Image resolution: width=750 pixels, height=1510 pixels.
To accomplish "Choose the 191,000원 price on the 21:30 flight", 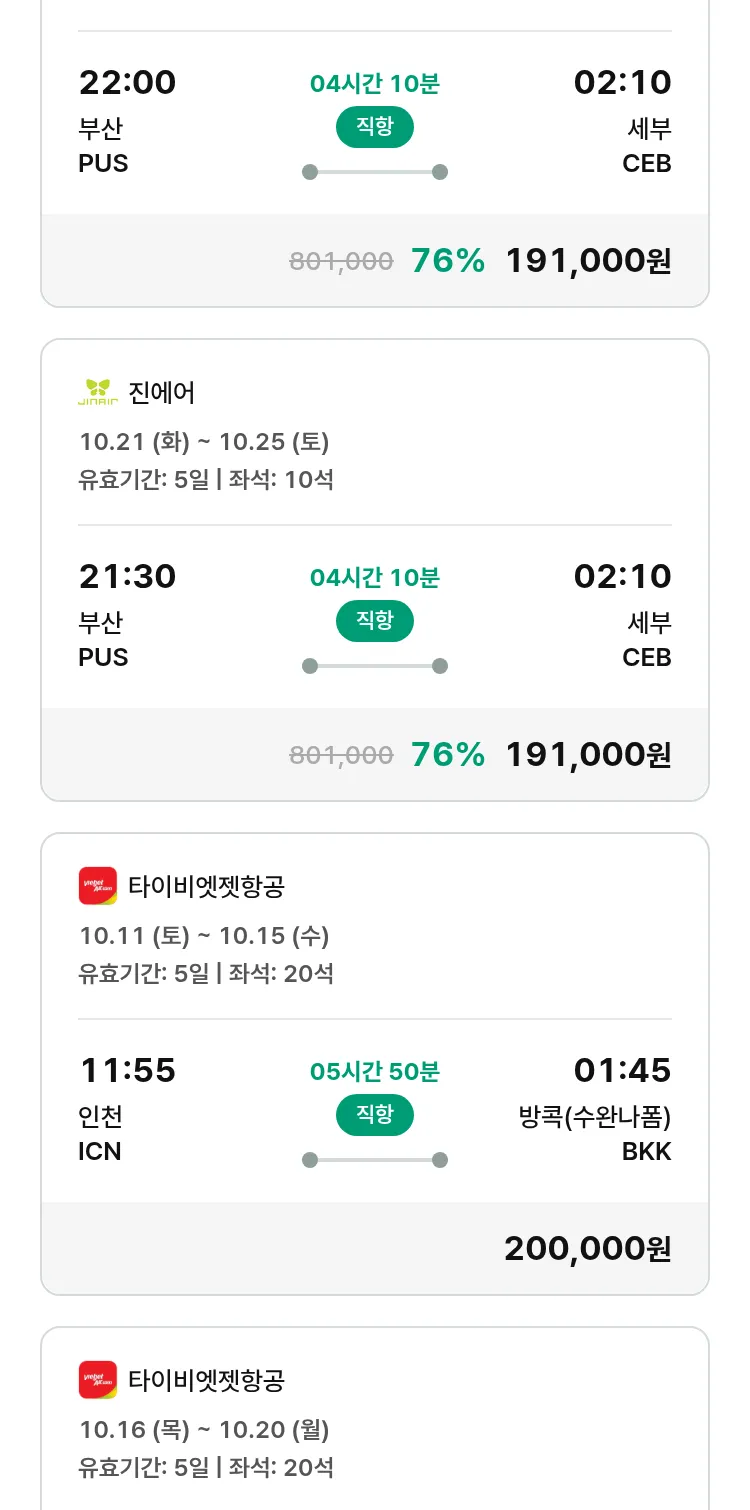I will (588, 755).
